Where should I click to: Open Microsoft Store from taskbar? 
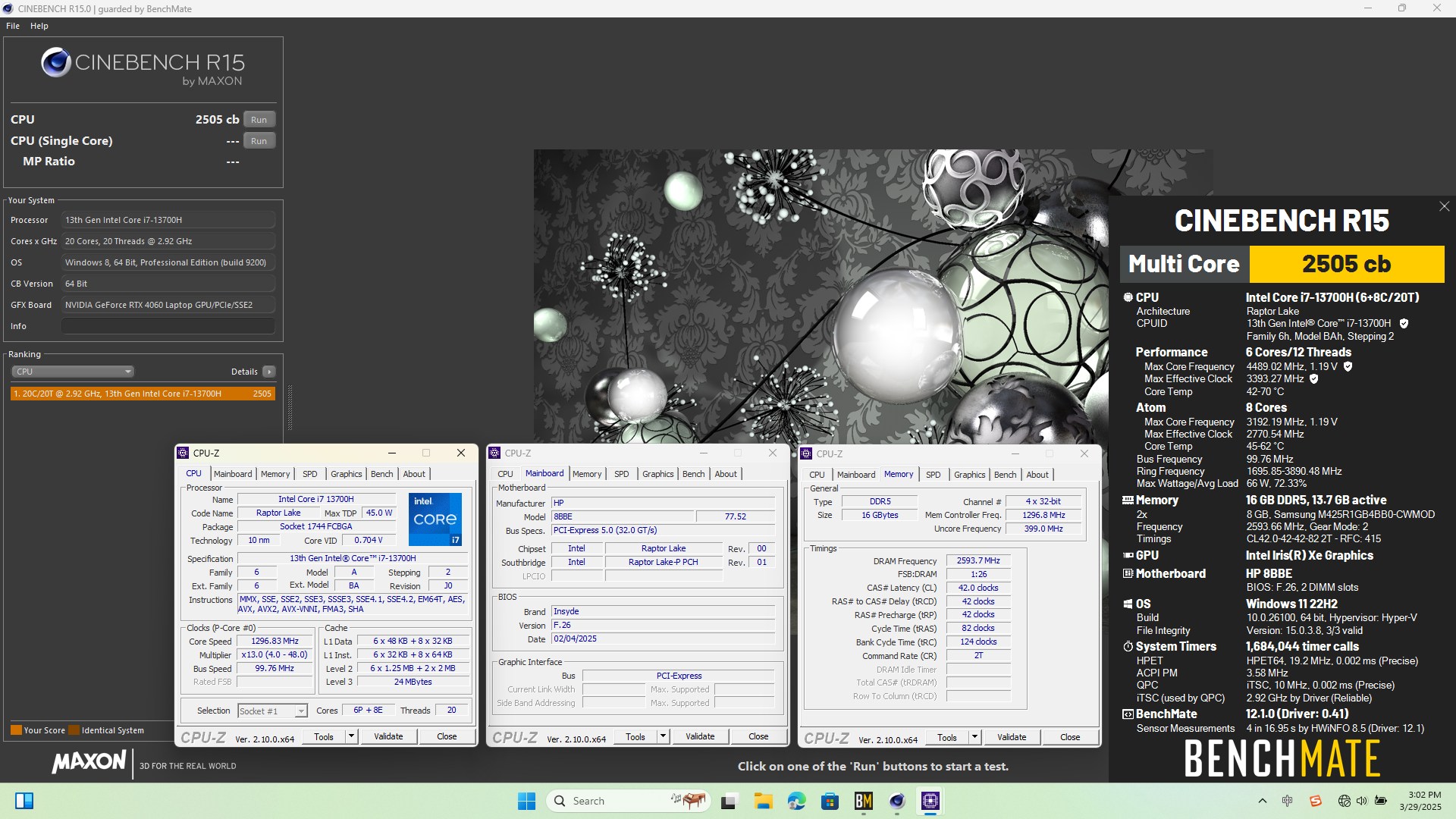pyautogui.click(x=830, y=801)
